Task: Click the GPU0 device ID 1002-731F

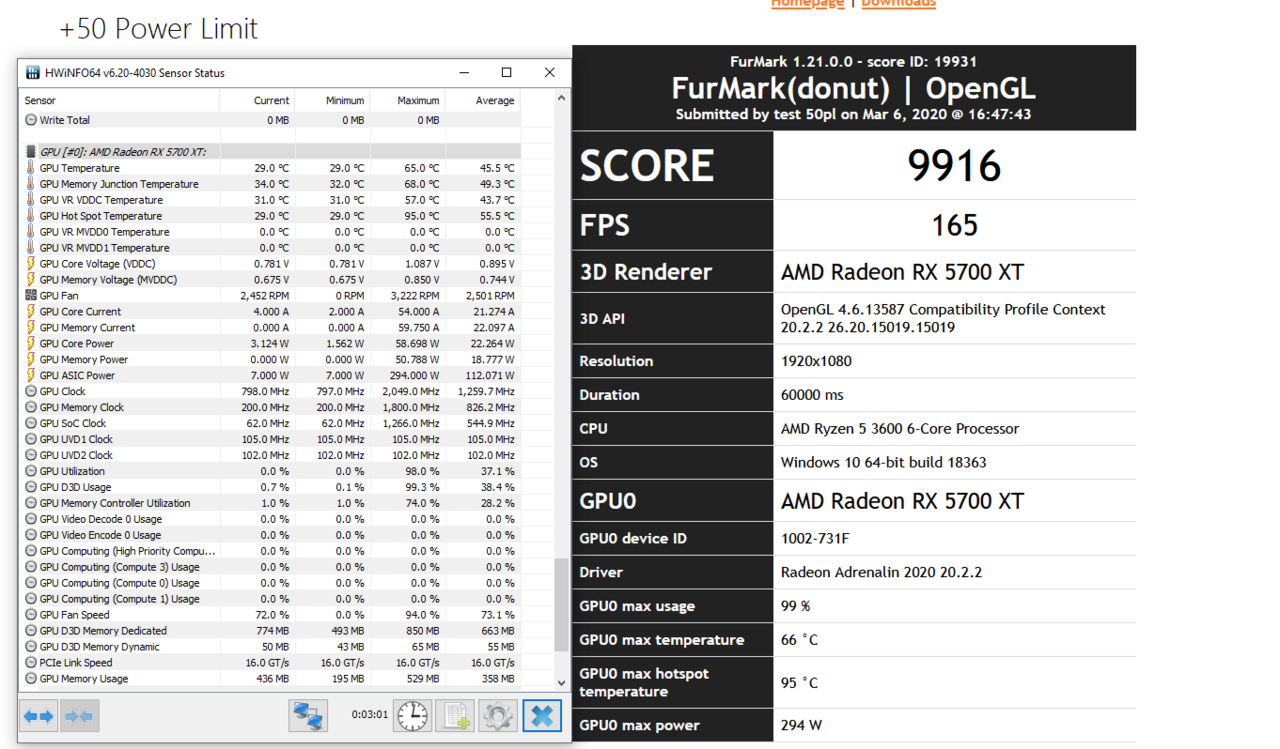Action: coord(815,538)
